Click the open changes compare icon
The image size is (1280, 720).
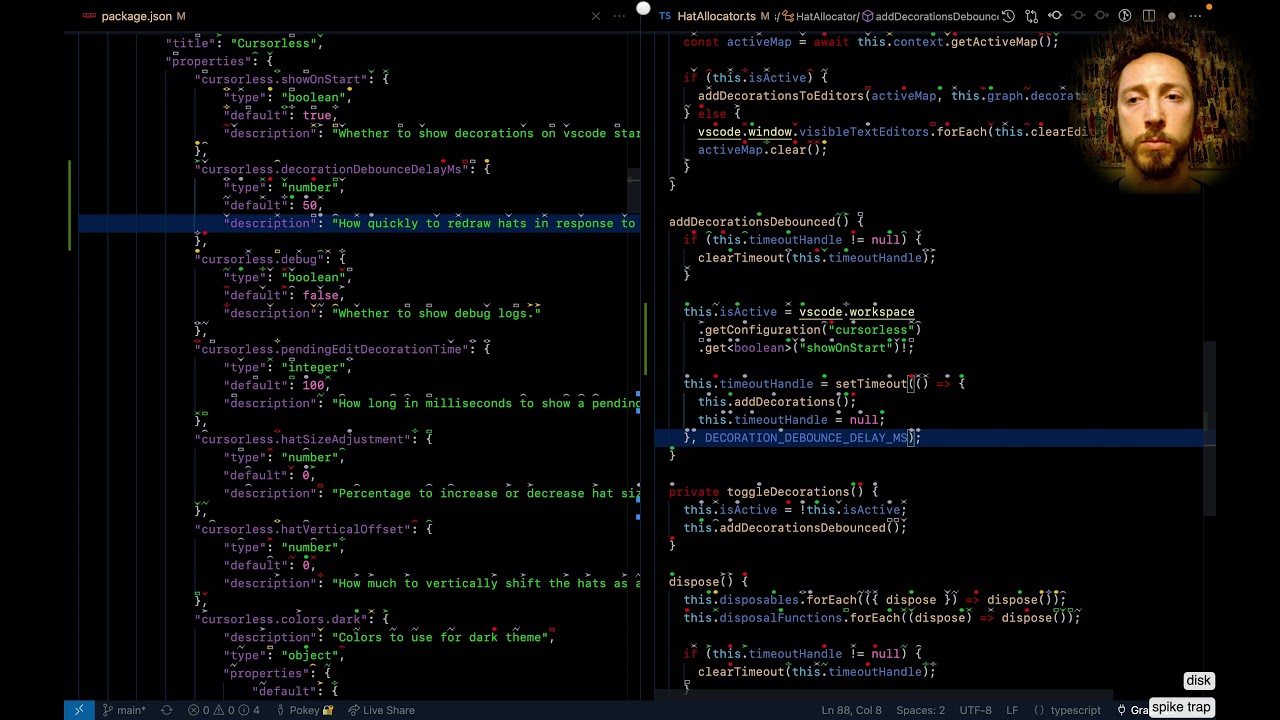point(1031,16)
